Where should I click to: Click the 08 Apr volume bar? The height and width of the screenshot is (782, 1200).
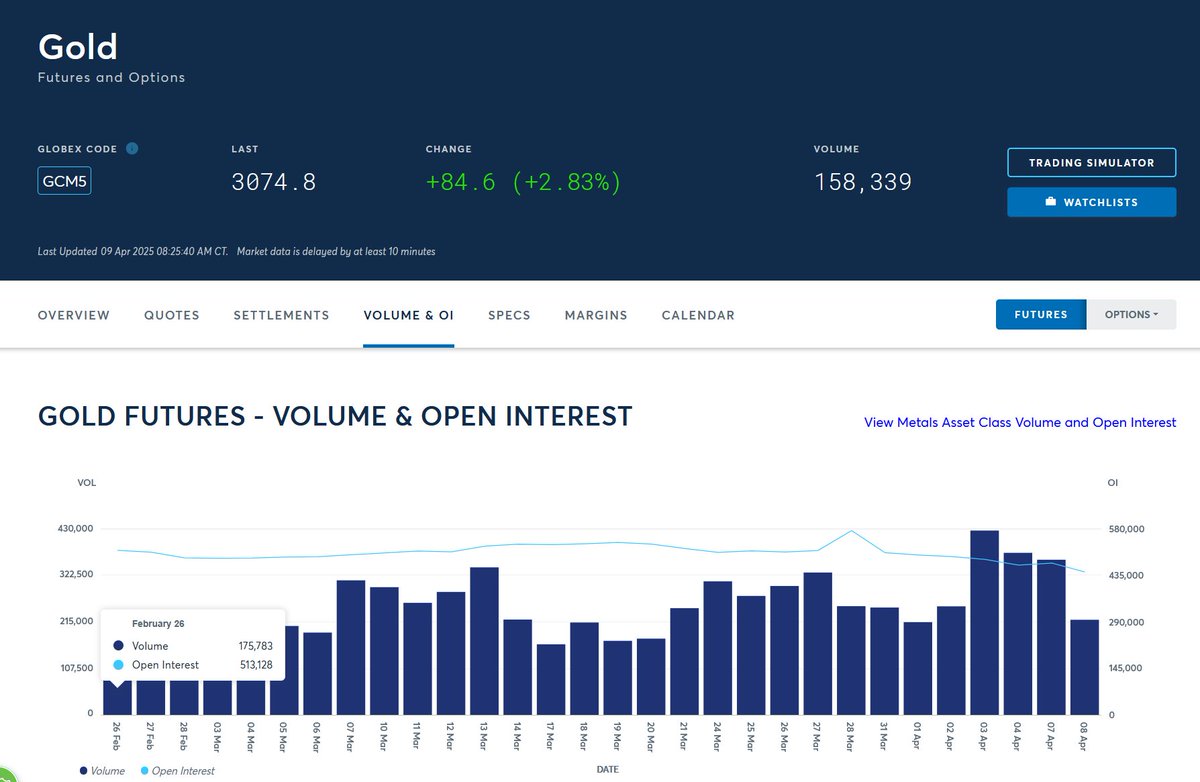click(x=1085, y=667)
